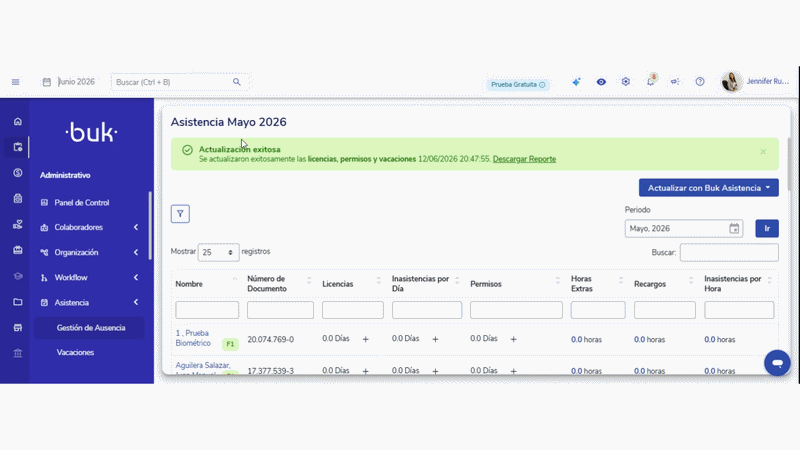Toggle the eye view icon in header
The width and height of the screenshot is (800, 450).
[601, 82]
